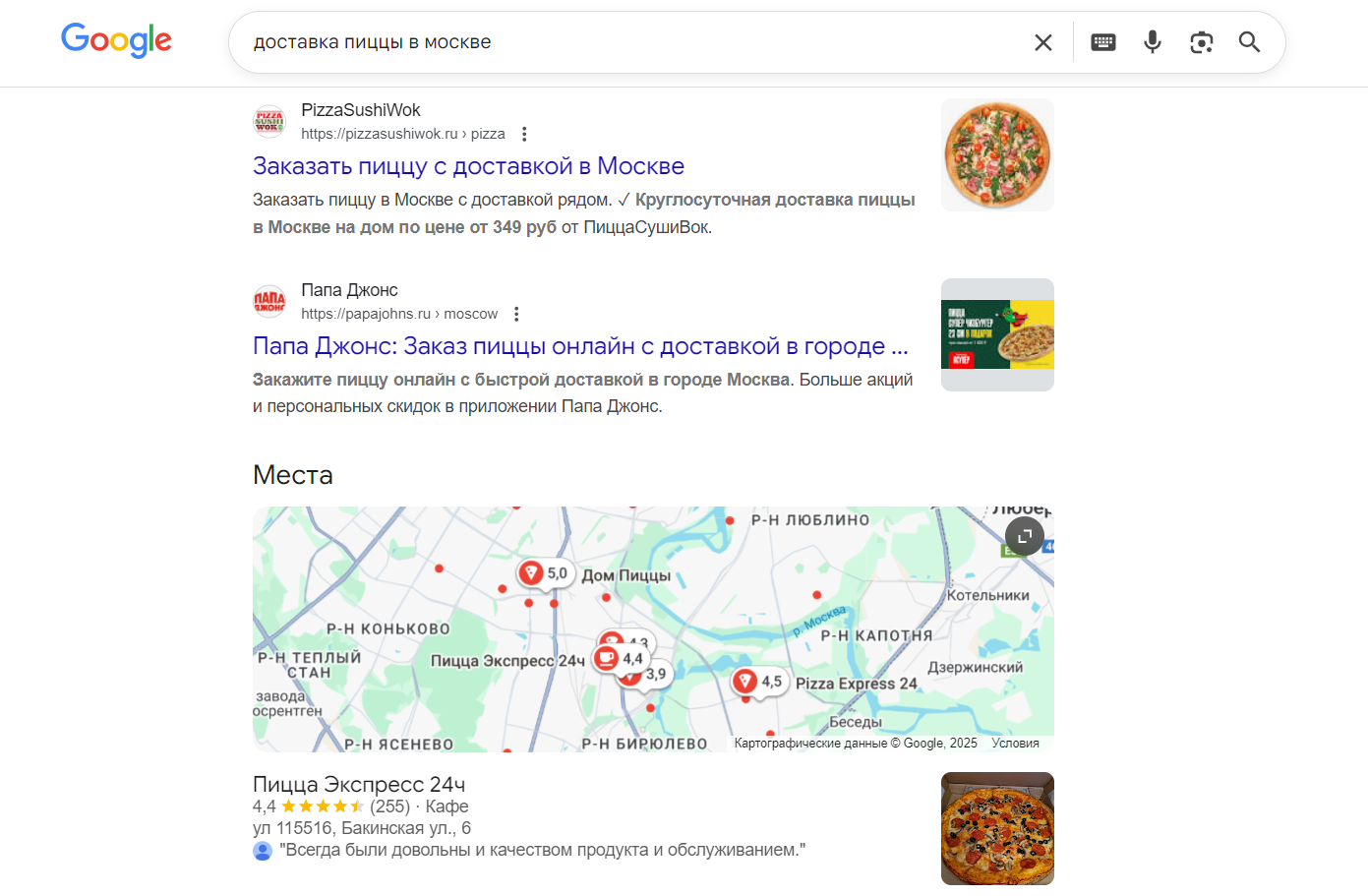Open "Заказать пиццу с доставкой в Москве" link
1368x896 pixels.
point(467,165)
